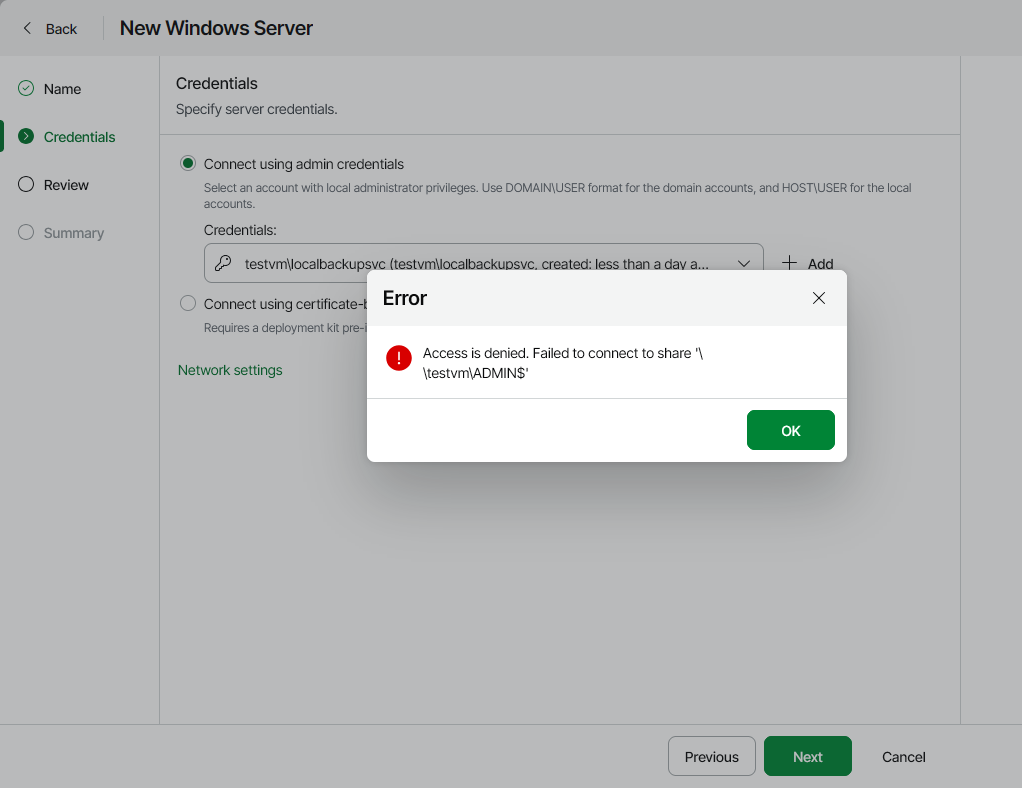
Task: Click the key icon in Credentials field
Action: [x=223, y=264]
